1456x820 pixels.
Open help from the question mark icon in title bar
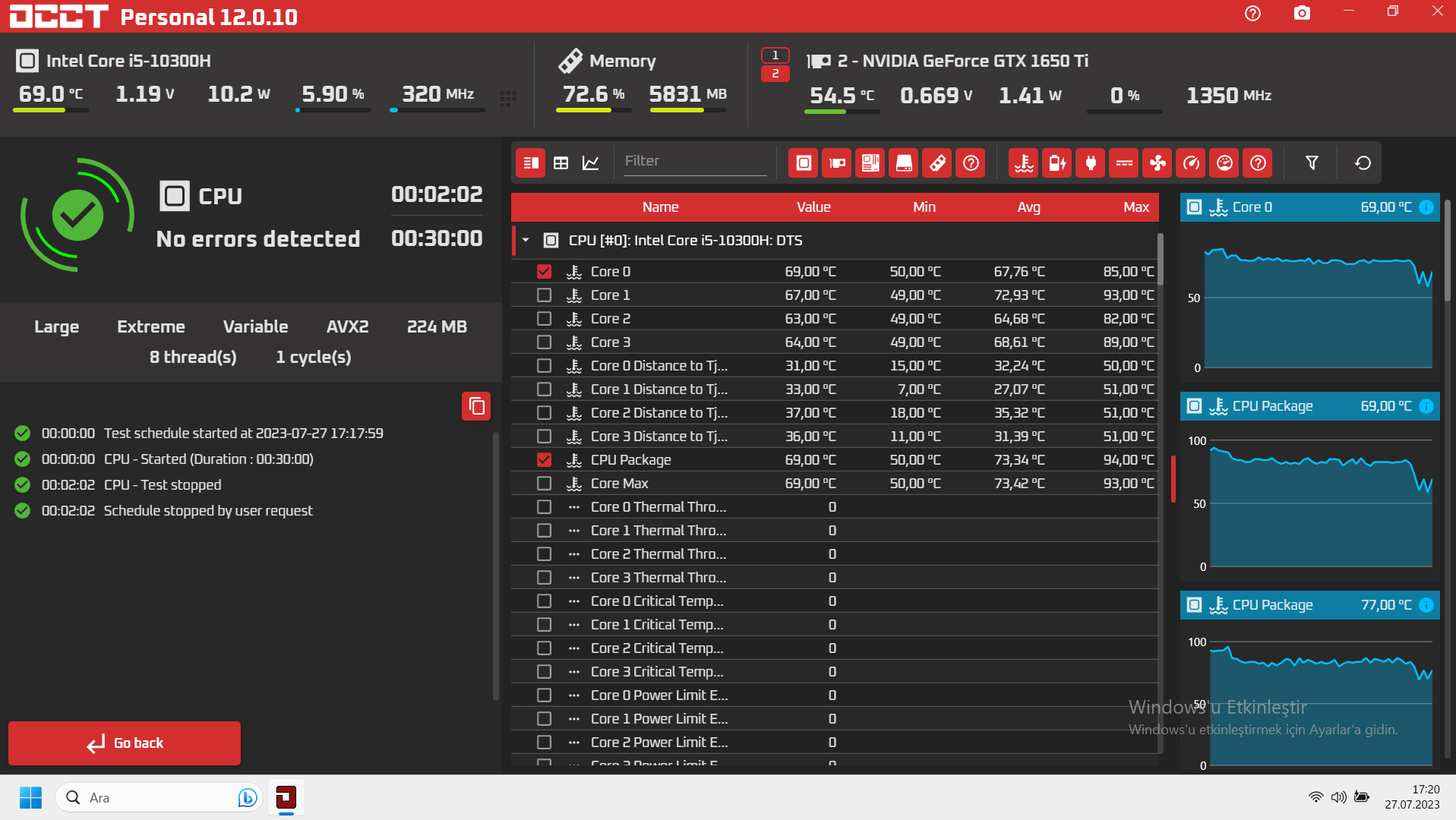1252,13
